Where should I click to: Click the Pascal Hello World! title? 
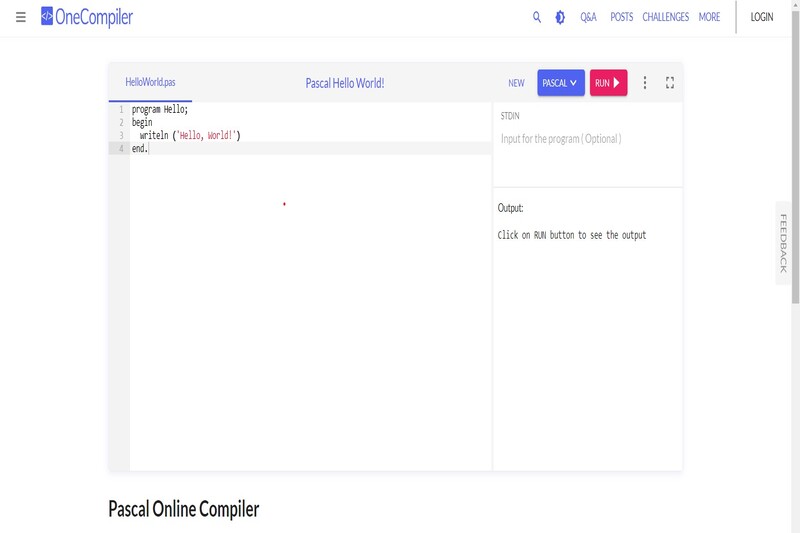[345, 83]
